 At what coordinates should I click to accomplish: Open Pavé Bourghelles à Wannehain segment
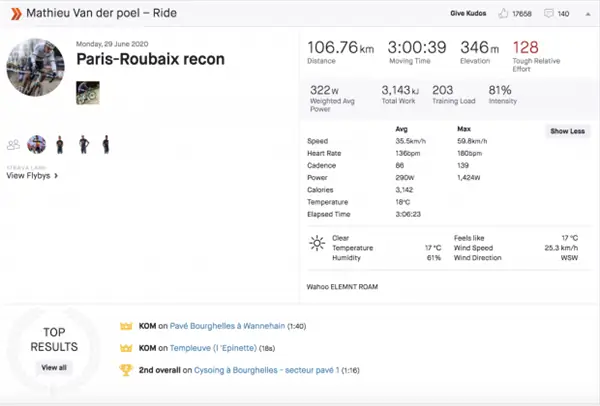[227, 326]
